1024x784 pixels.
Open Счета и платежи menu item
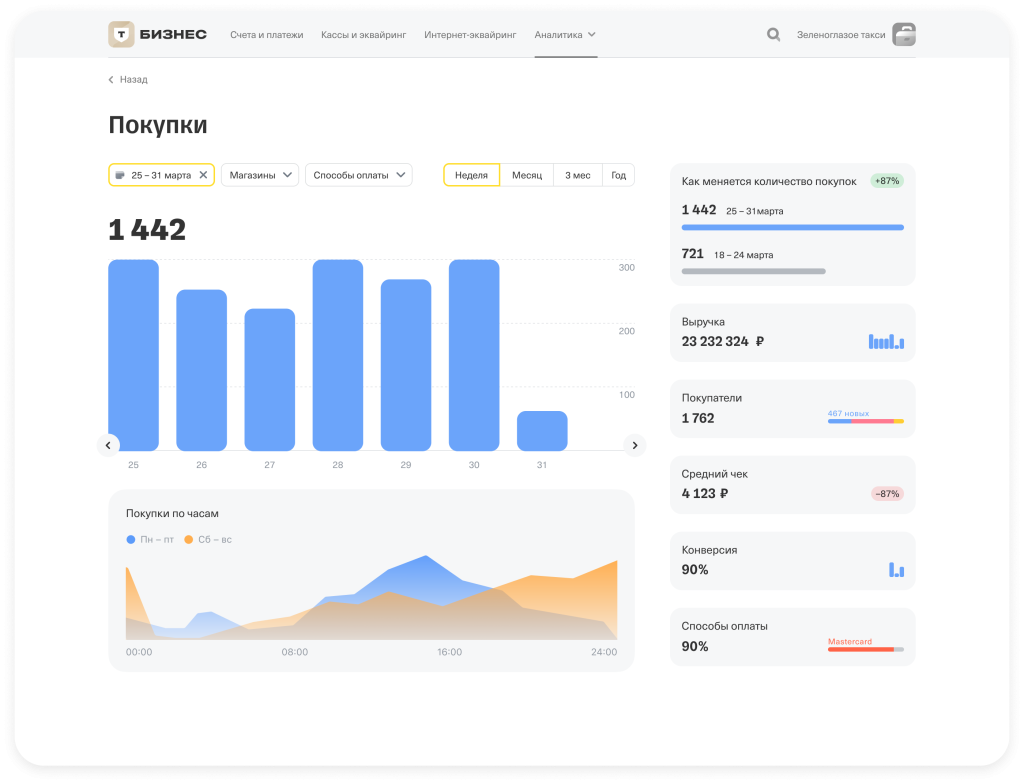point(266,35)
